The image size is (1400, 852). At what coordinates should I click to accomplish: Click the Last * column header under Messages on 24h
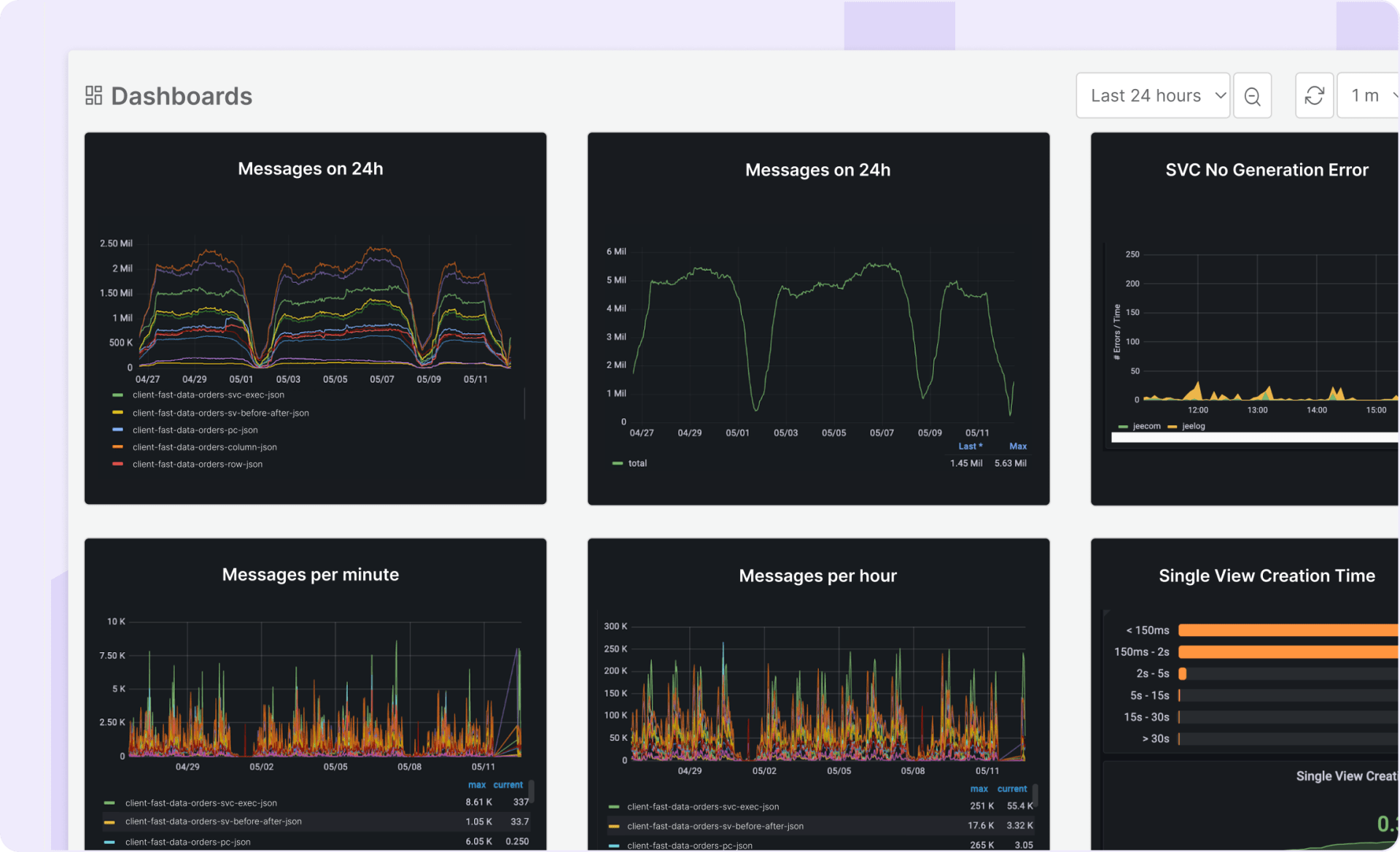click(971, 446)
